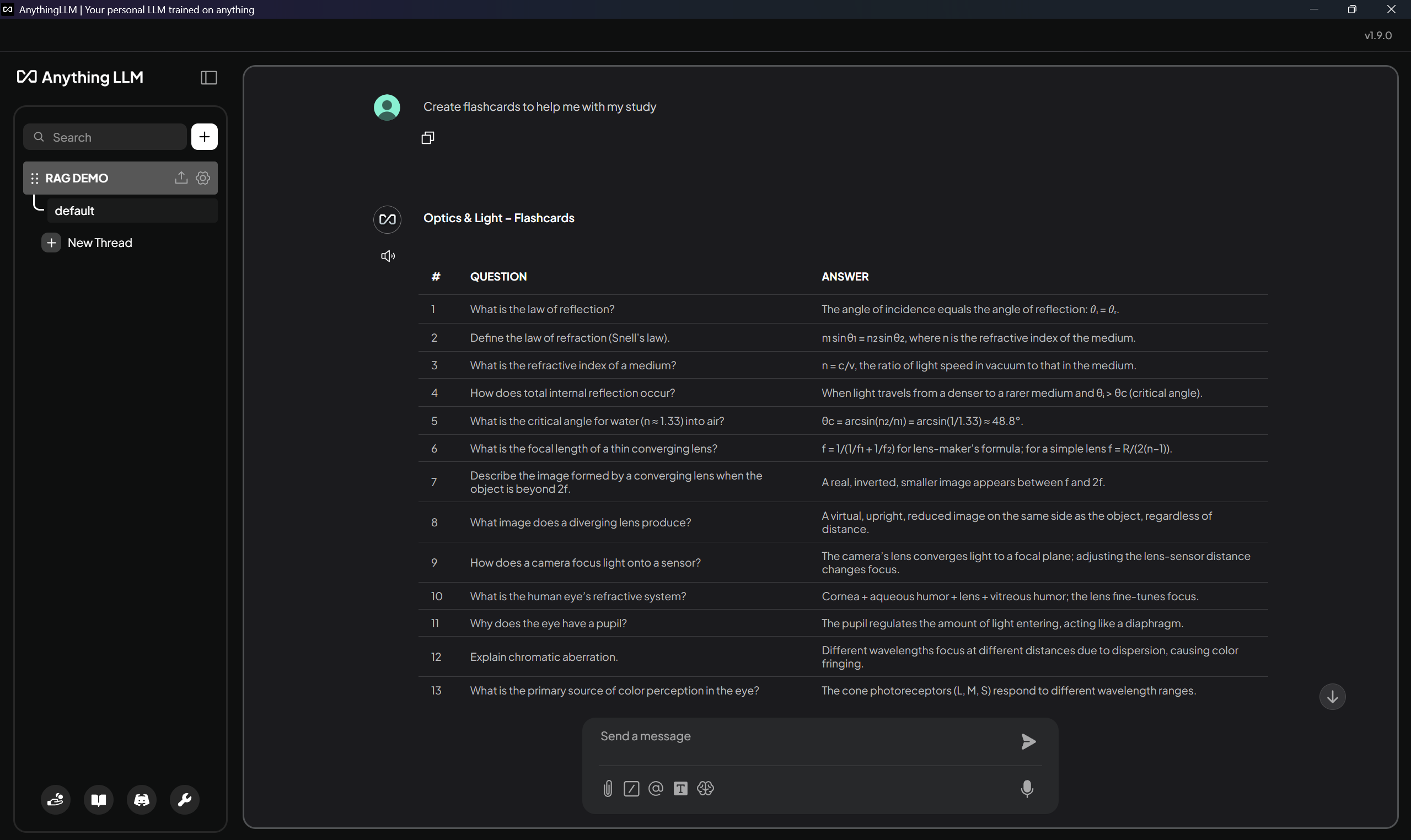Copy the user message with copy icon
The image size is (1411, 840).
427,138
